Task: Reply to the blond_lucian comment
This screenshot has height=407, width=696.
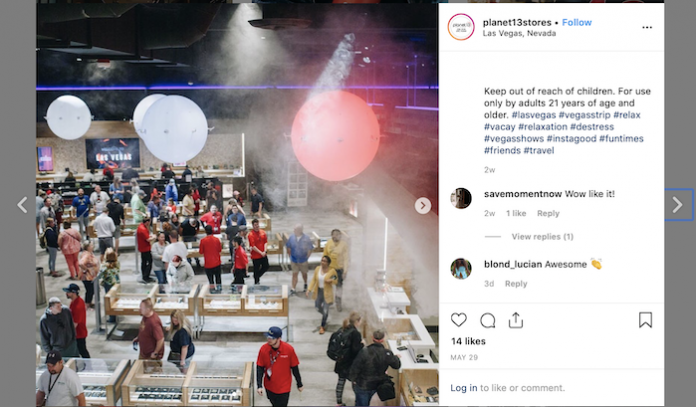Action: click(516, 284)
